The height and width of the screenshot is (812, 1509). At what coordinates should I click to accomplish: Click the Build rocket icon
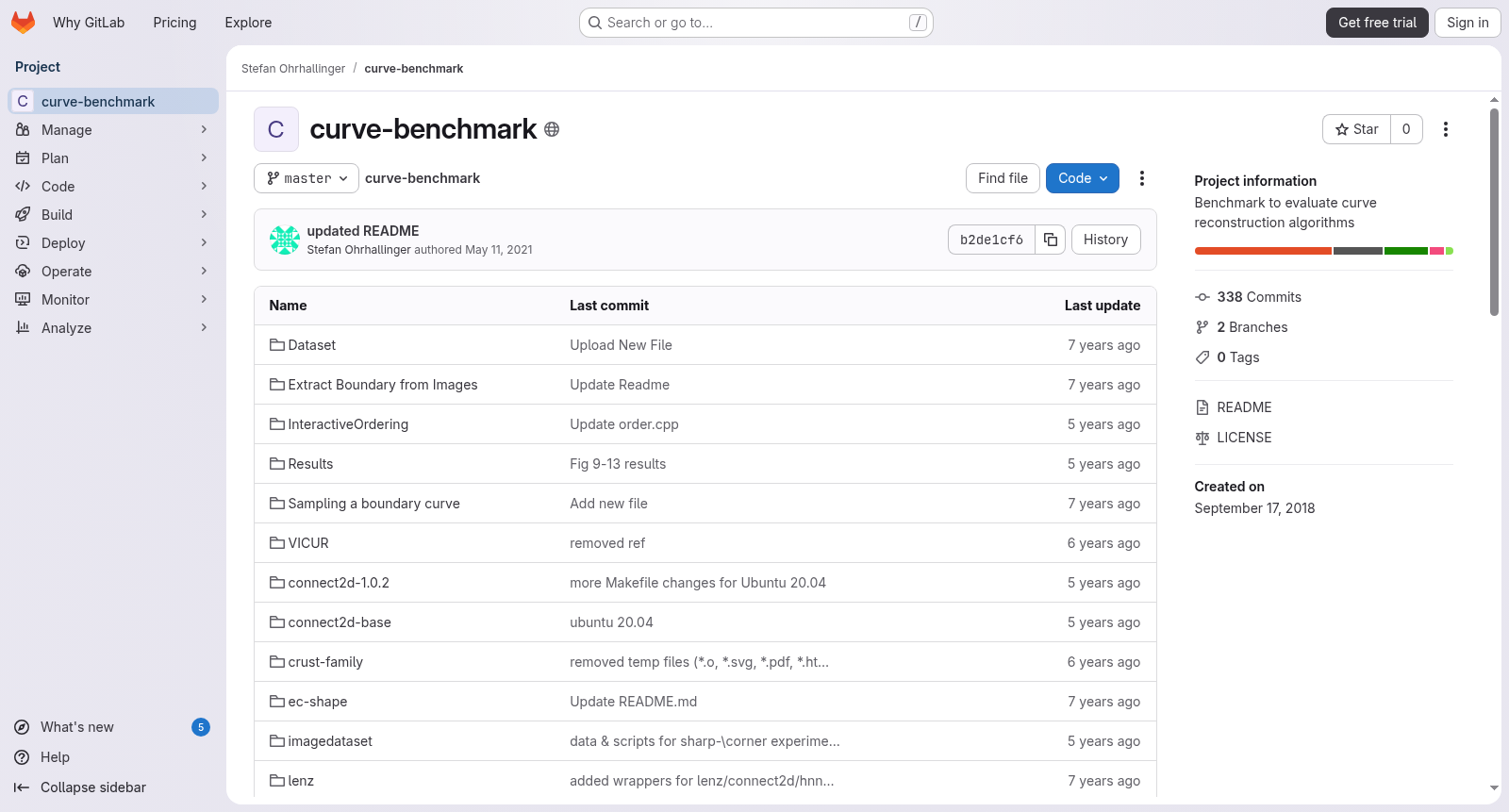(23, 215)
